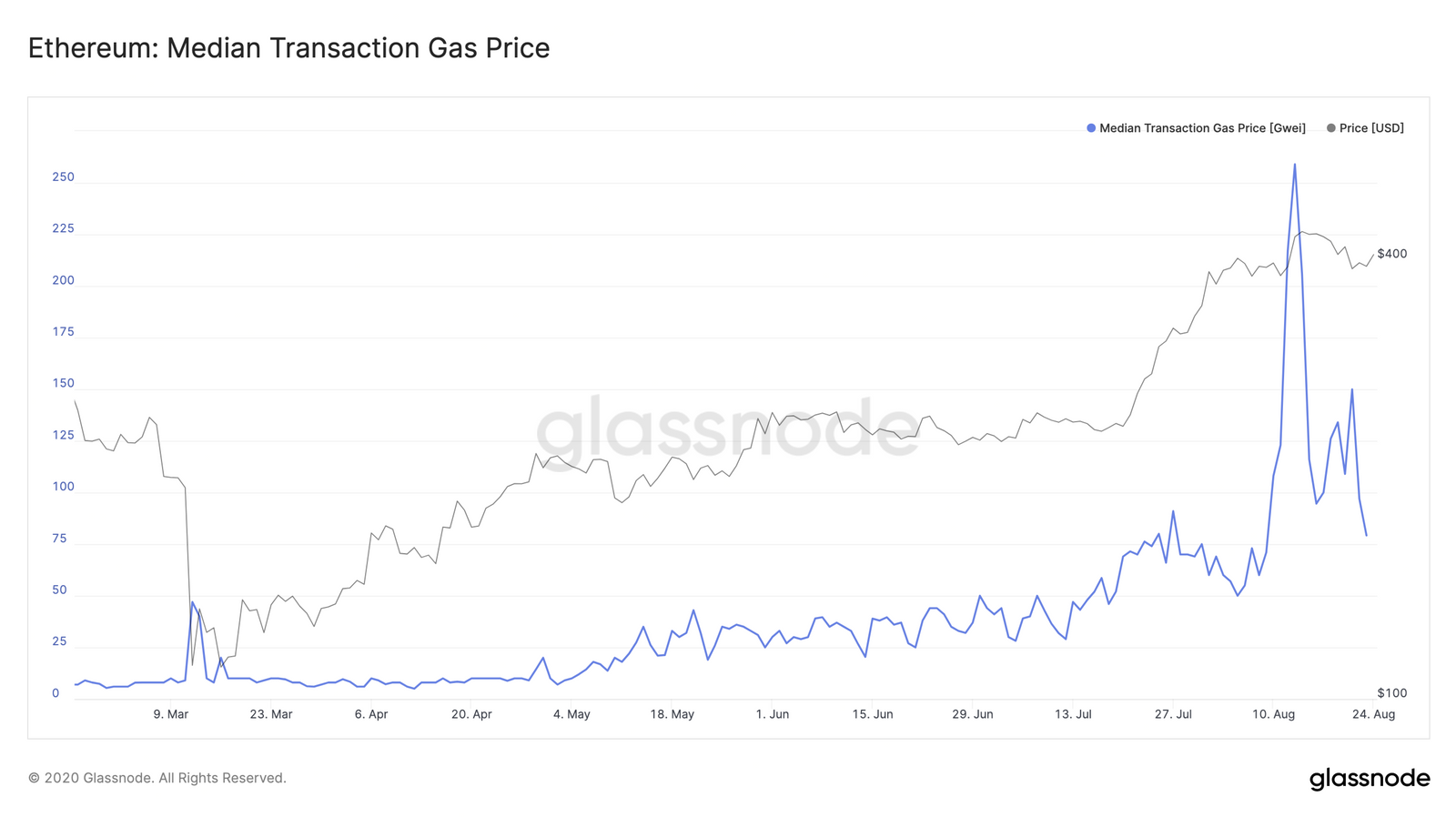Click the 2020 Glassnode copyright text
Screen dimensions: 1456x817
click(x=157, y=778)
